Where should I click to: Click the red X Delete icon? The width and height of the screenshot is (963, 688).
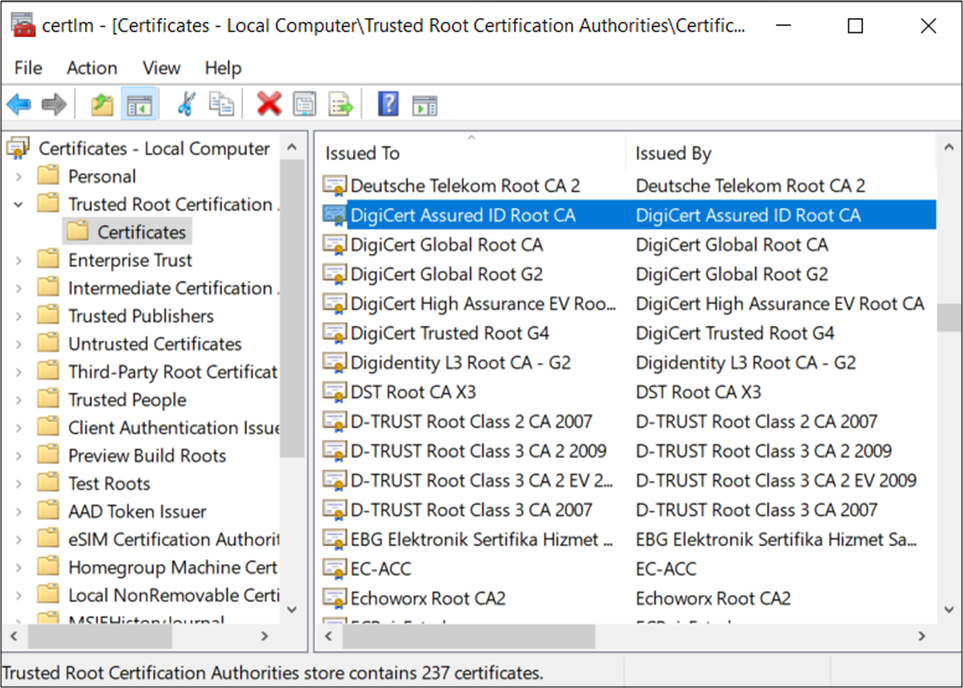(268, 104)
